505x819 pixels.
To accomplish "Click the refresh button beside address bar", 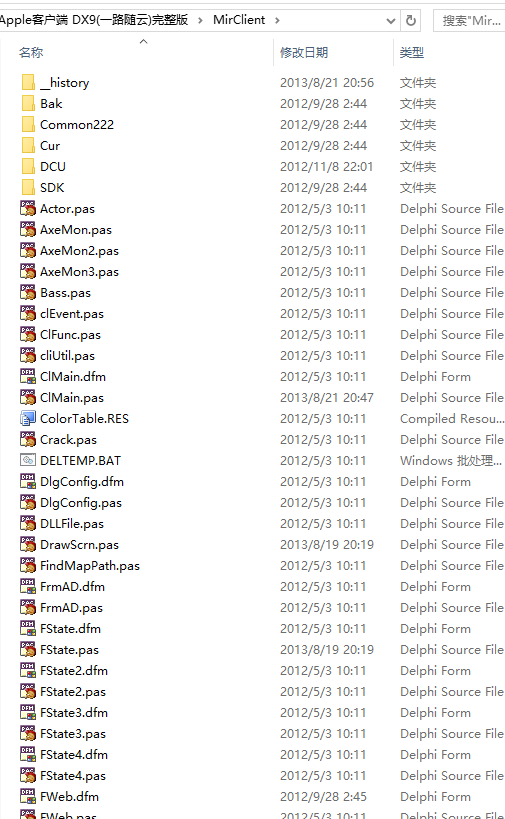I will click(x=411, y=20).
